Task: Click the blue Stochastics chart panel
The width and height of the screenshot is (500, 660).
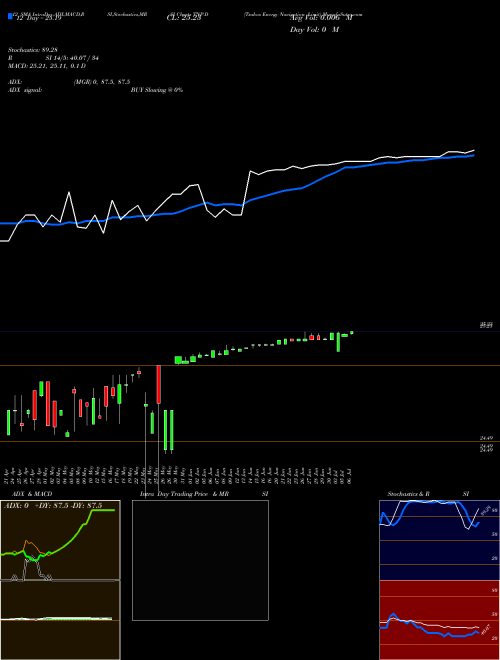Action: point(439,540)
